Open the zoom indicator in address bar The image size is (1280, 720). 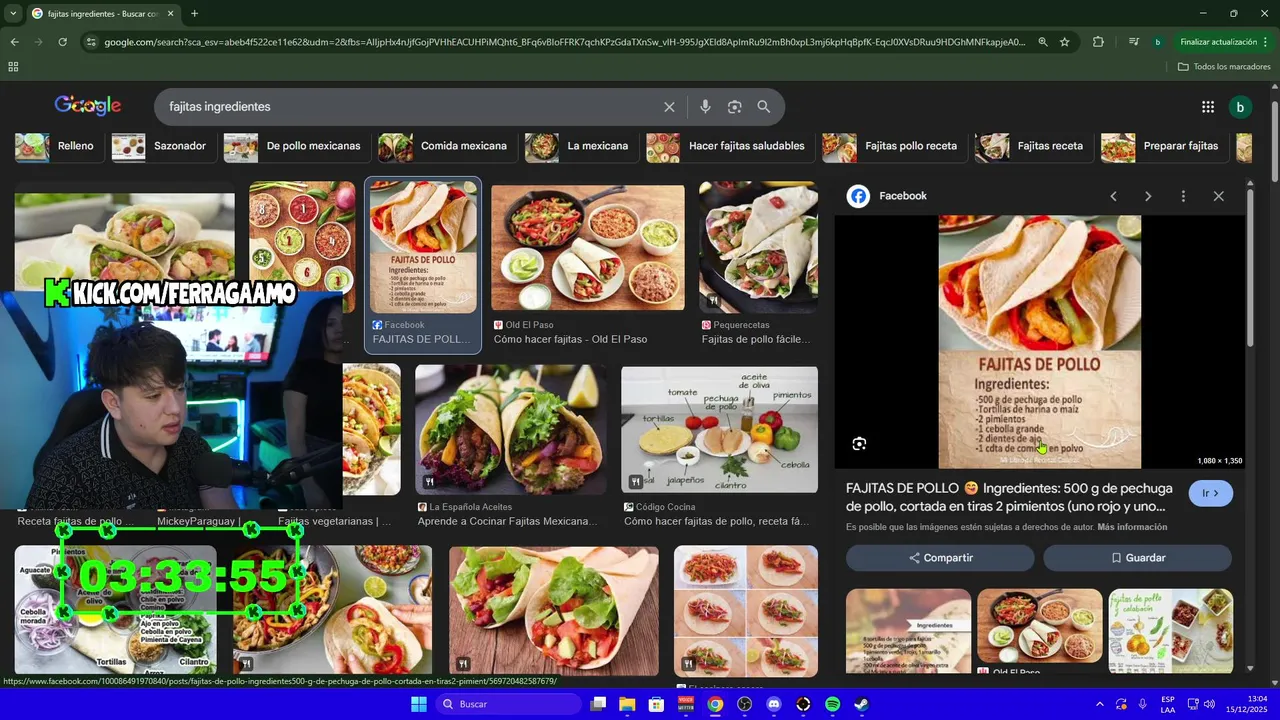point(1043,42)
